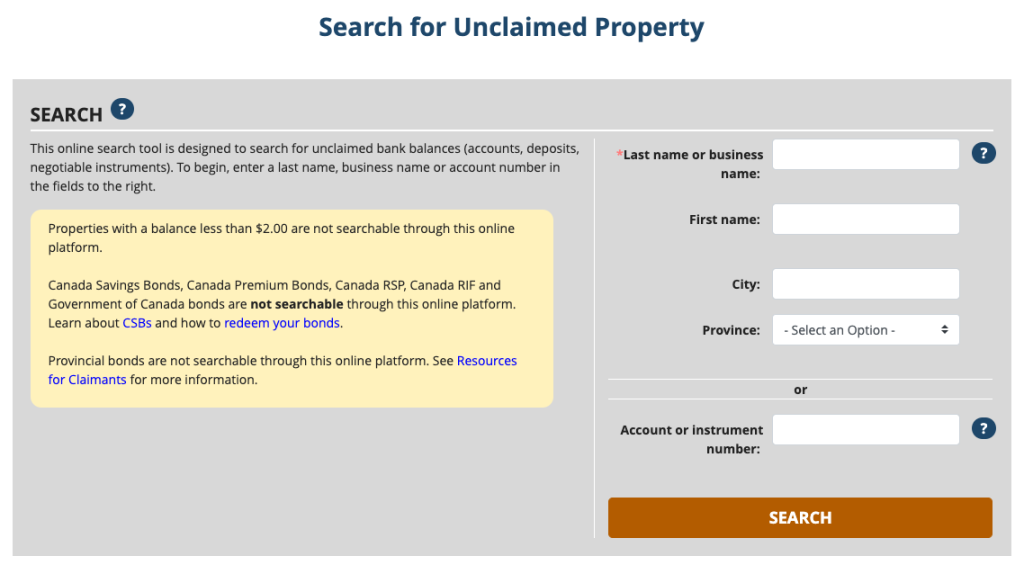Show help for account or instrument number
Image resolution: width=1024 pixels, height=574 pixels.
pos(984,429)
